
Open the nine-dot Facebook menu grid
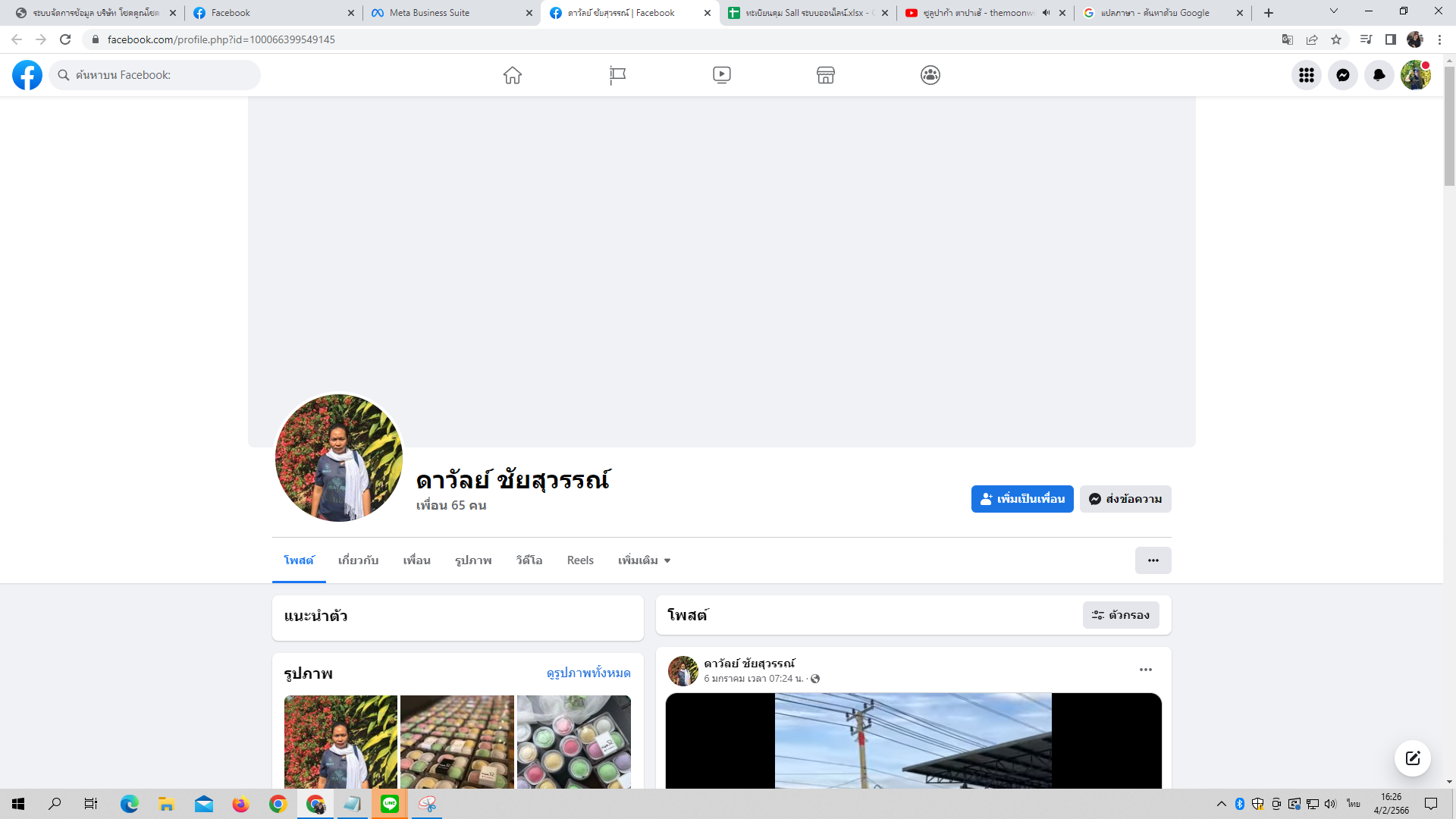[1306, 75]
